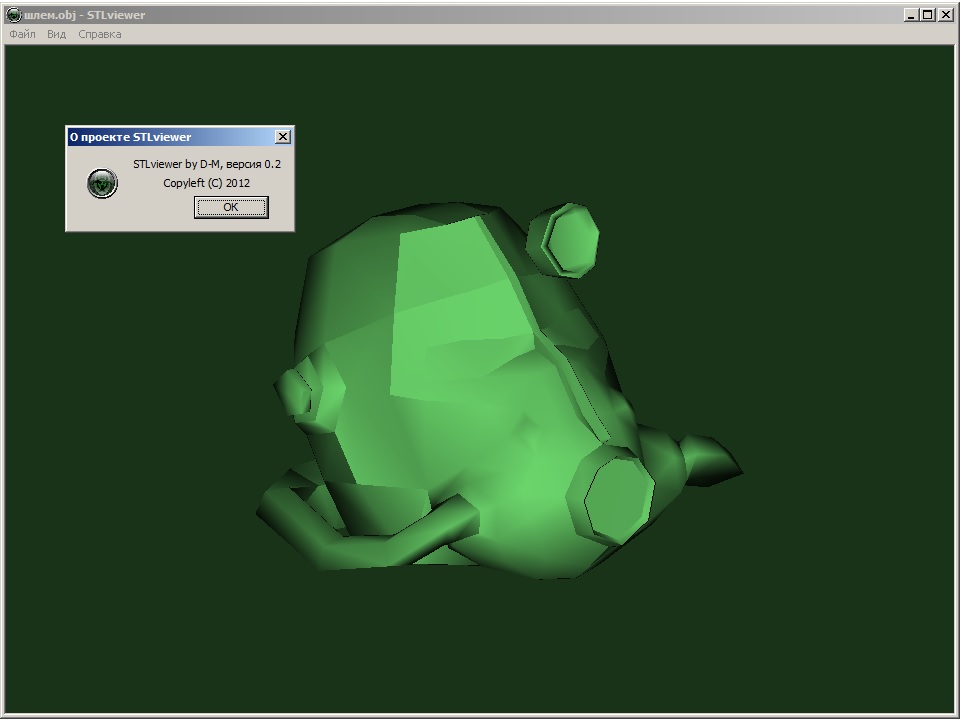960x720 pixels.
Task: Click the 'О проекте STLviewer' dialog title
Action: [x=130, y=137]
